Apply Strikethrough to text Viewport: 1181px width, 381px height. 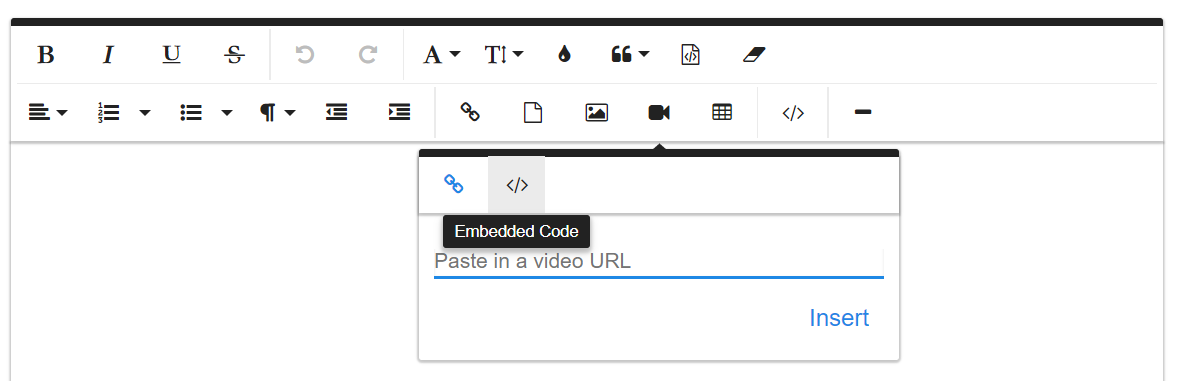(235, 55)
